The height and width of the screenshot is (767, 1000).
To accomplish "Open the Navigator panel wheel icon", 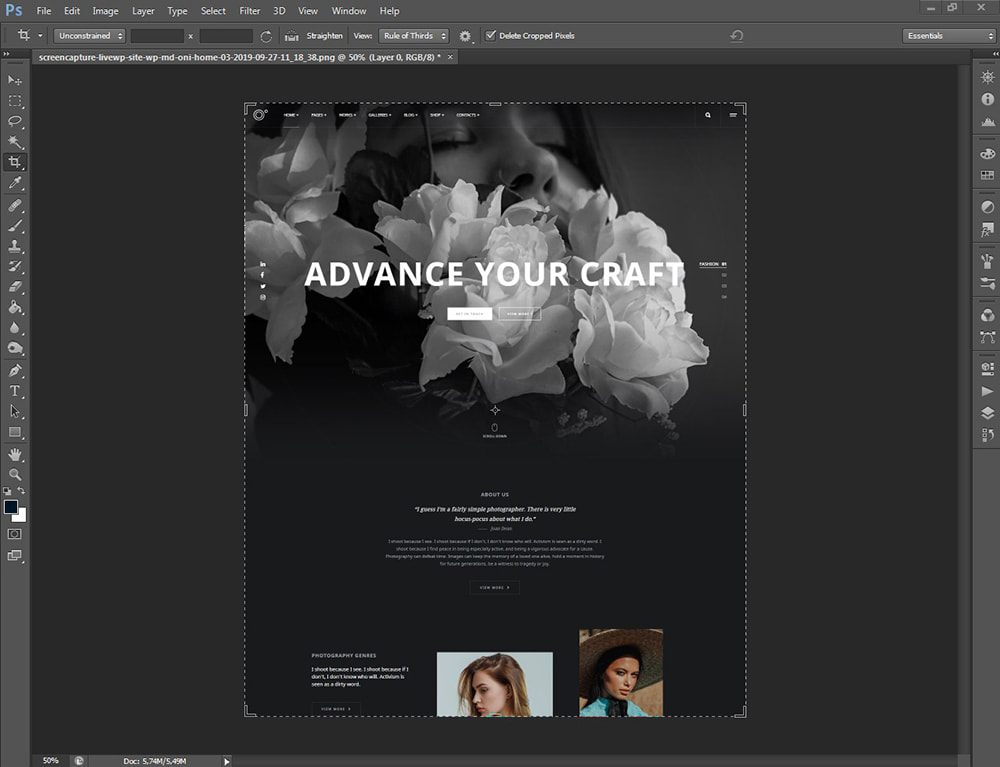I will [x=987, y=77].
